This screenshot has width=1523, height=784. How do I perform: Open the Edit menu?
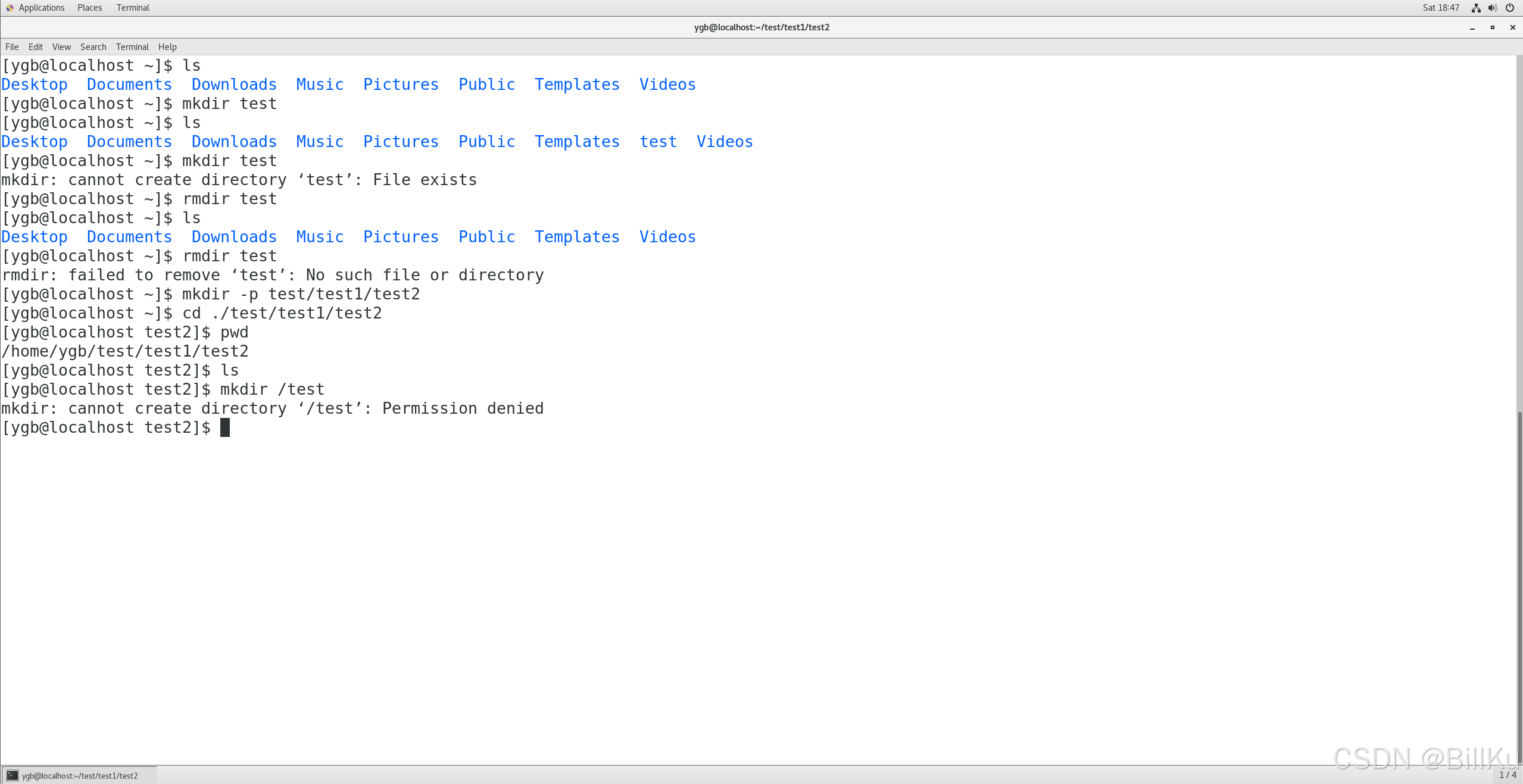(x=36, y=47)
